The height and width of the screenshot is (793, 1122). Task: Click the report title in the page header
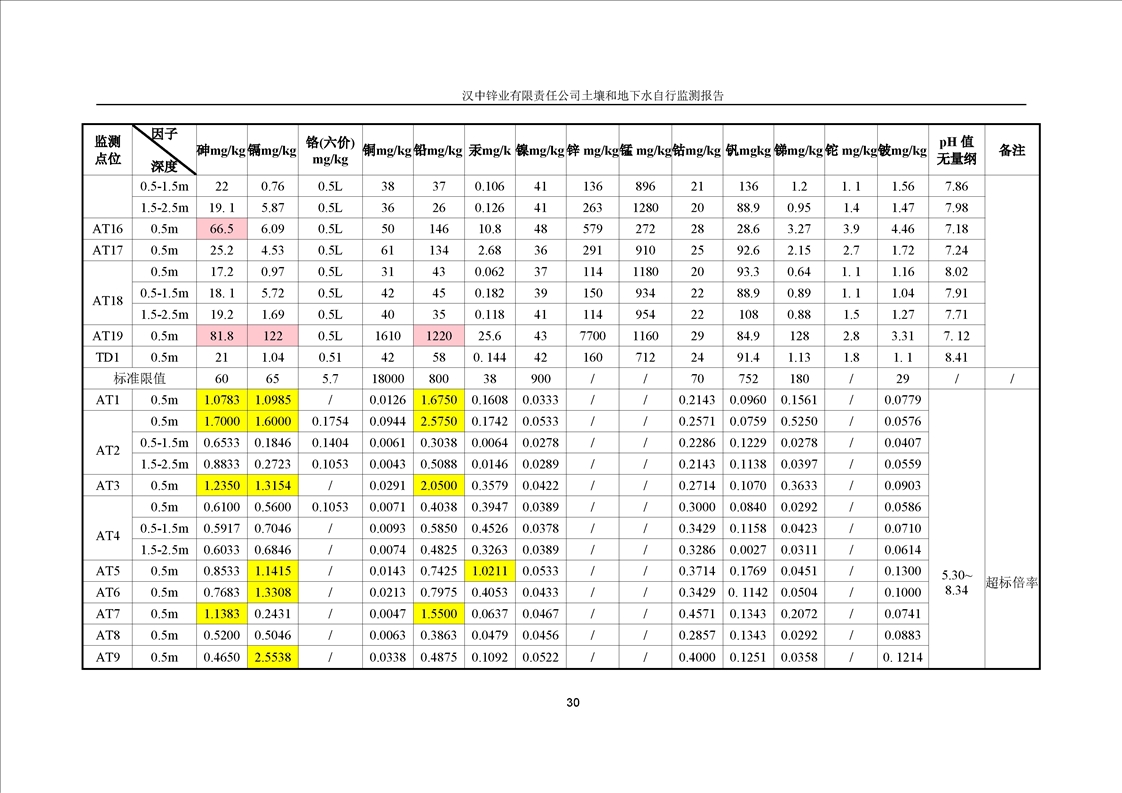(x=592, y=96)
